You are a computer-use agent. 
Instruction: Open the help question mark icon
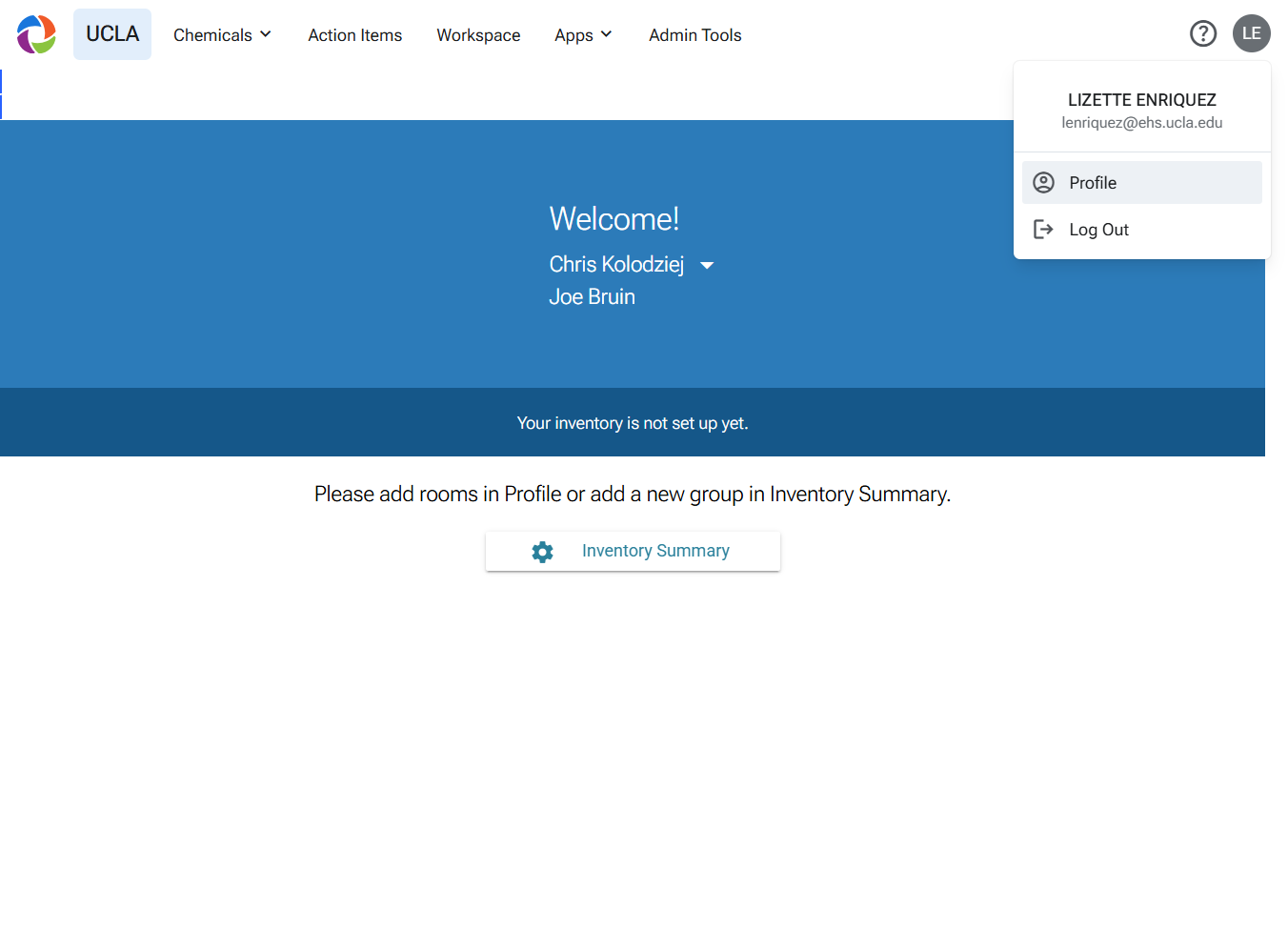[x=1203, y=33]
